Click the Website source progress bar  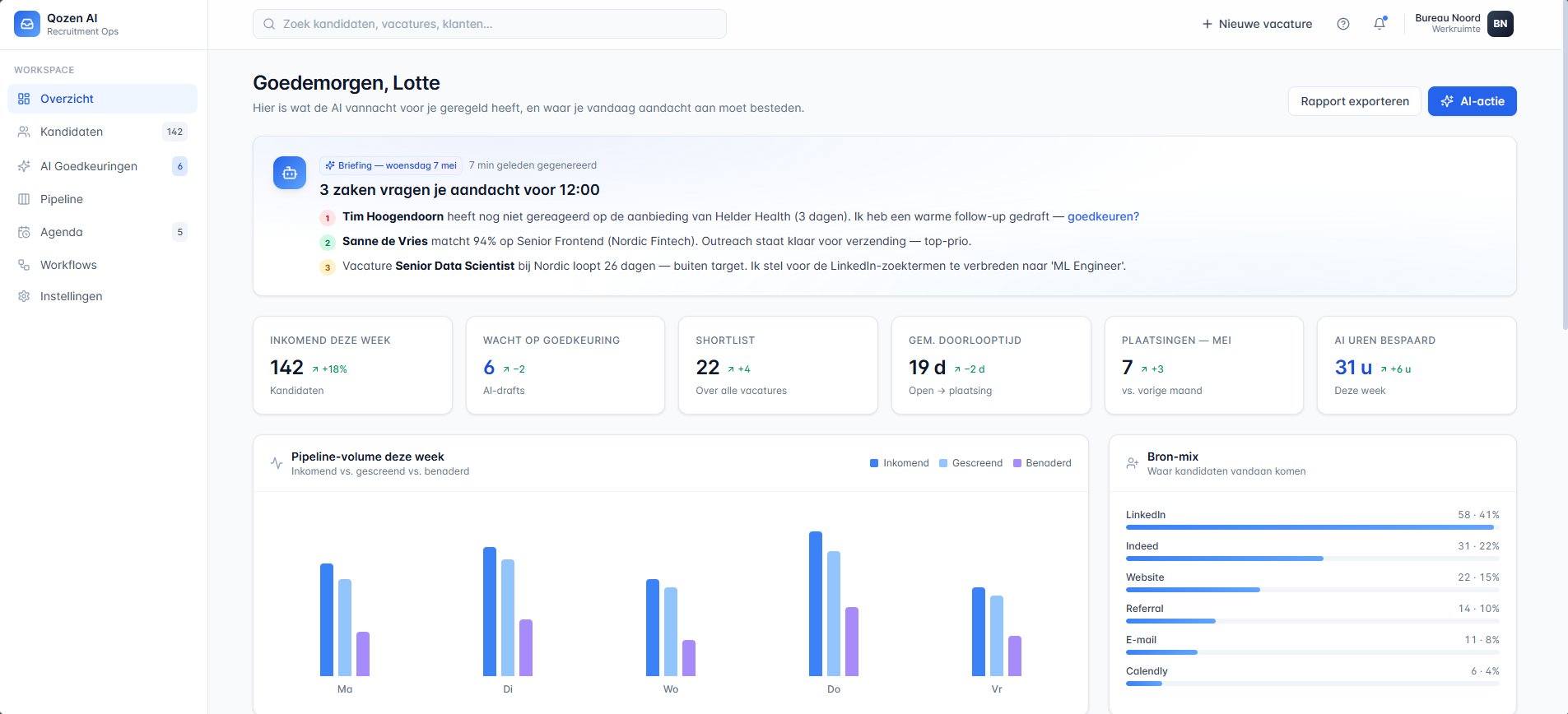point(1313,590)
